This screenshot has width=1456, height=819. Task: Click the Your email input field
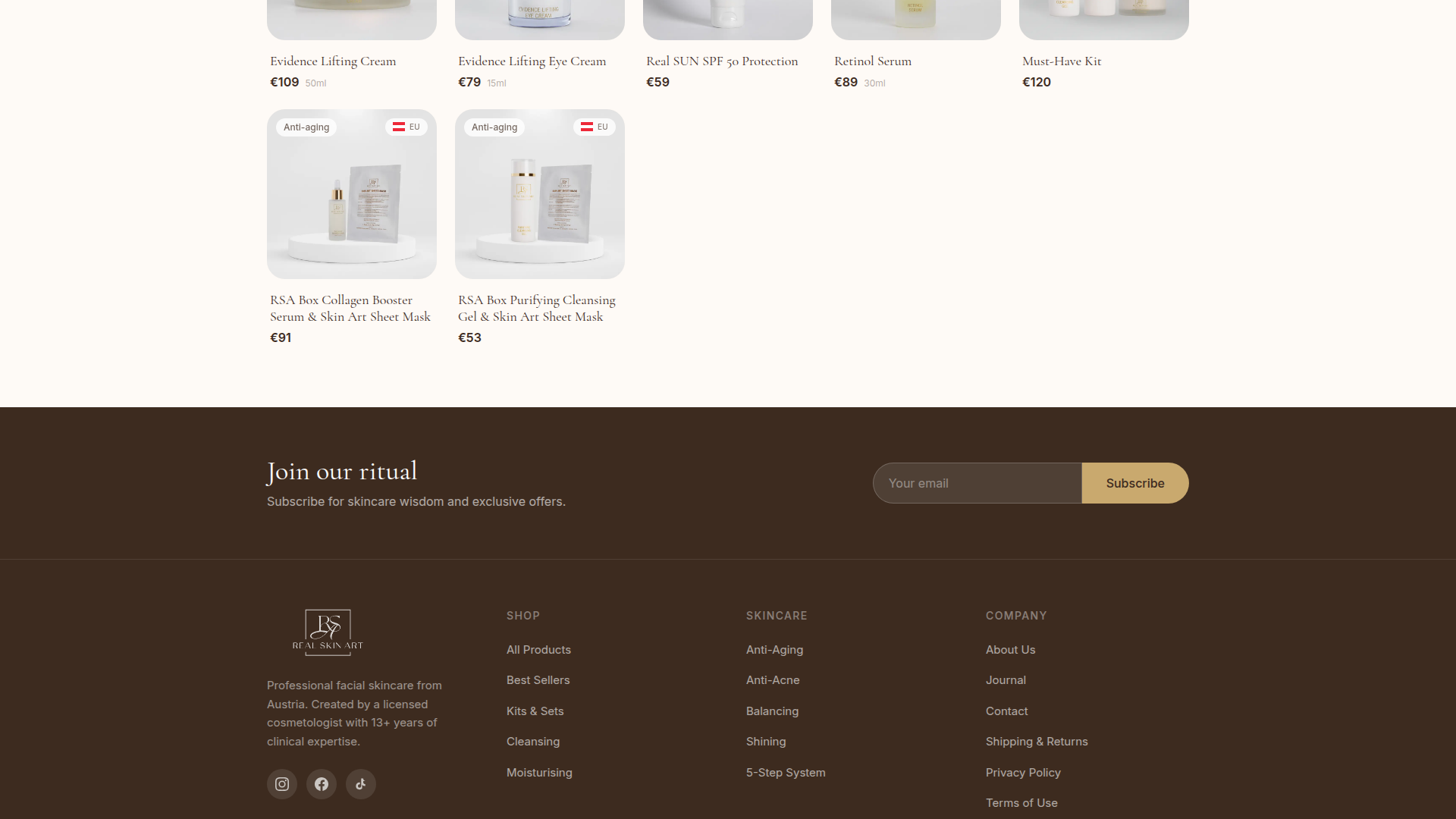(977, 483)
